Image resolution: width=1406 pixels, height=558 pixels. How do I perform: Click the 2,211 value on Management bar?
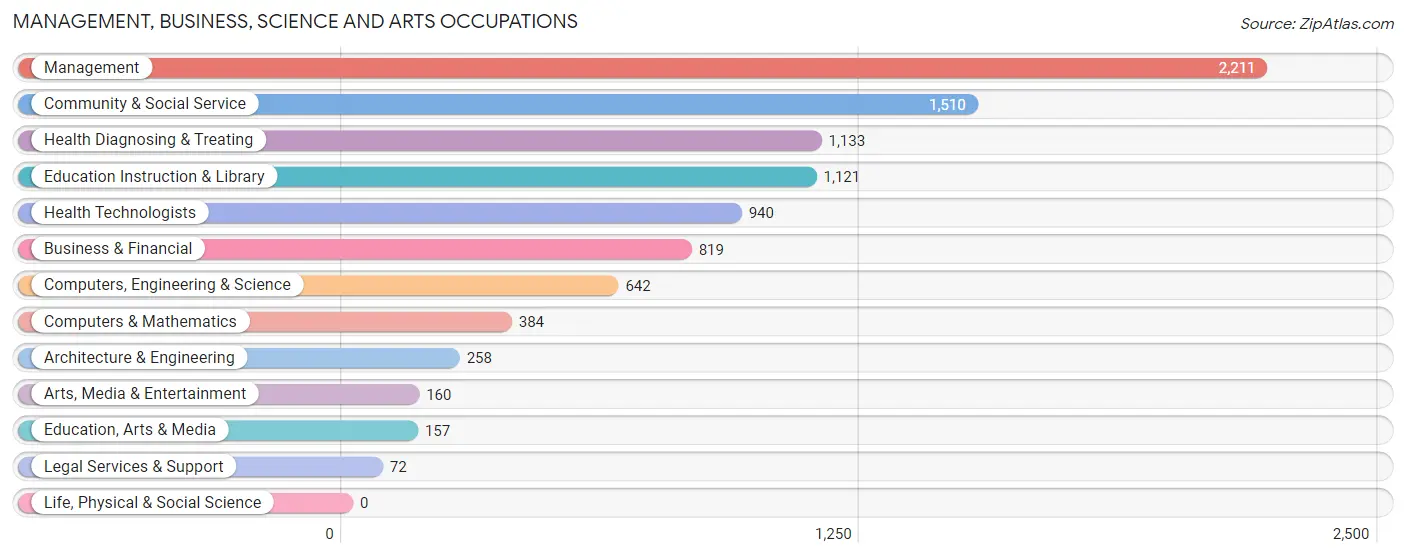pyautogui.click(x=1236, y=68)
